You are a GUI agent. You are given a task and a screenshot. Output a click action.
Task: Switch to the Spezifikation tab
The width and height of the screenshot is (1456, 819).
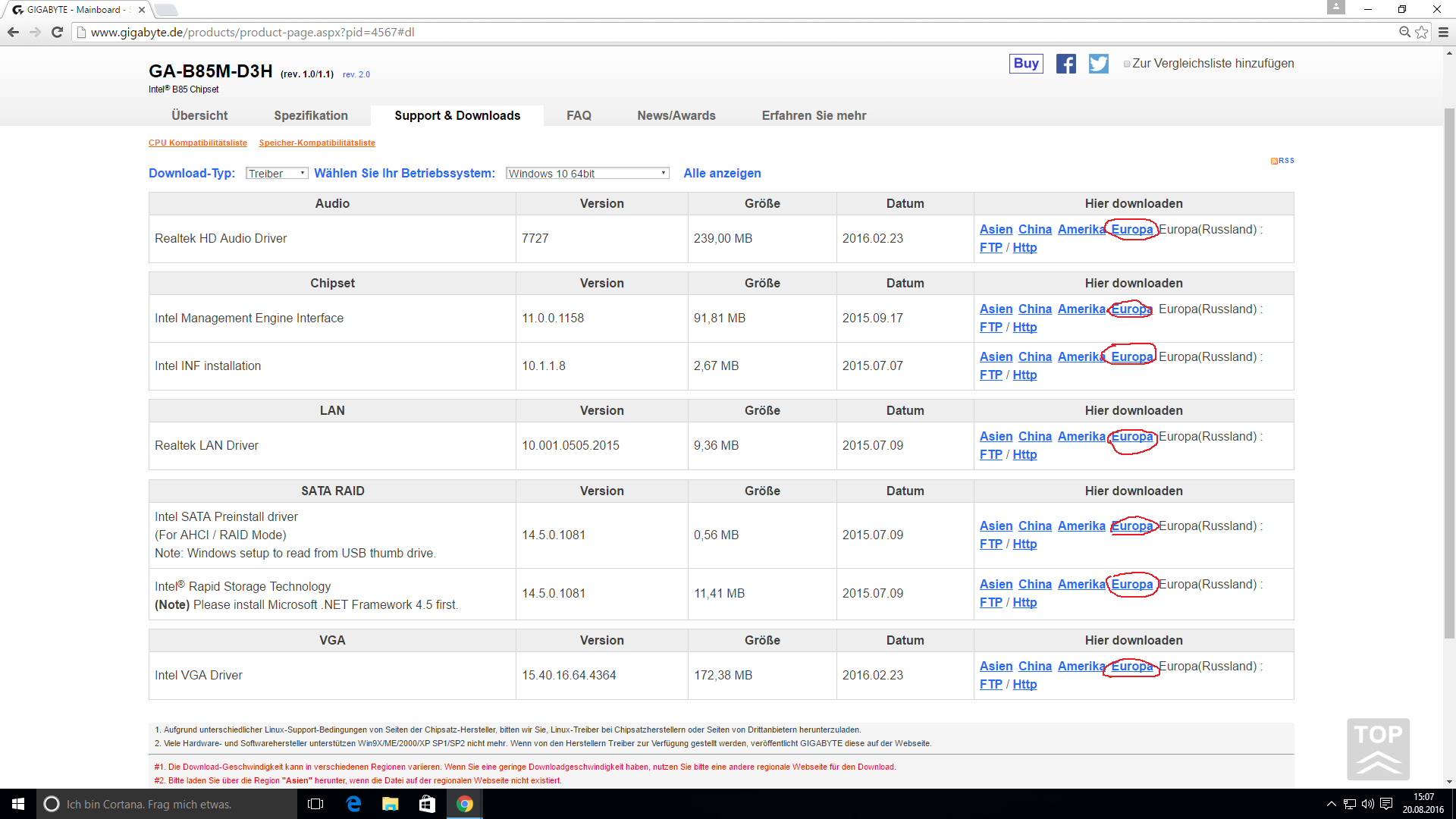click(311, 115)
